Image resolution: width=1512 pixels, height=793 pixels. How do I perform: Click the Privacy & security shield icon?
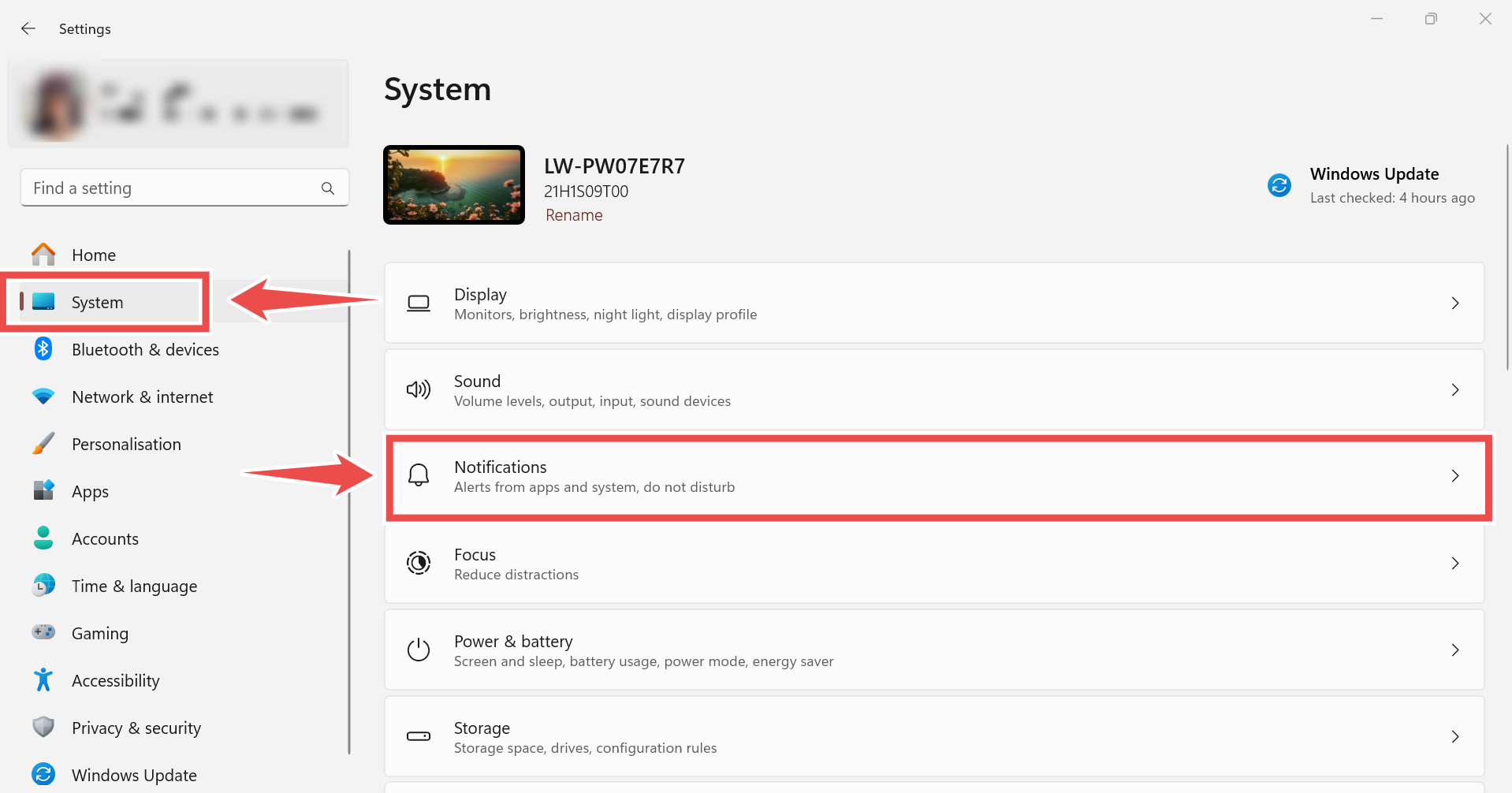(43, 727)
